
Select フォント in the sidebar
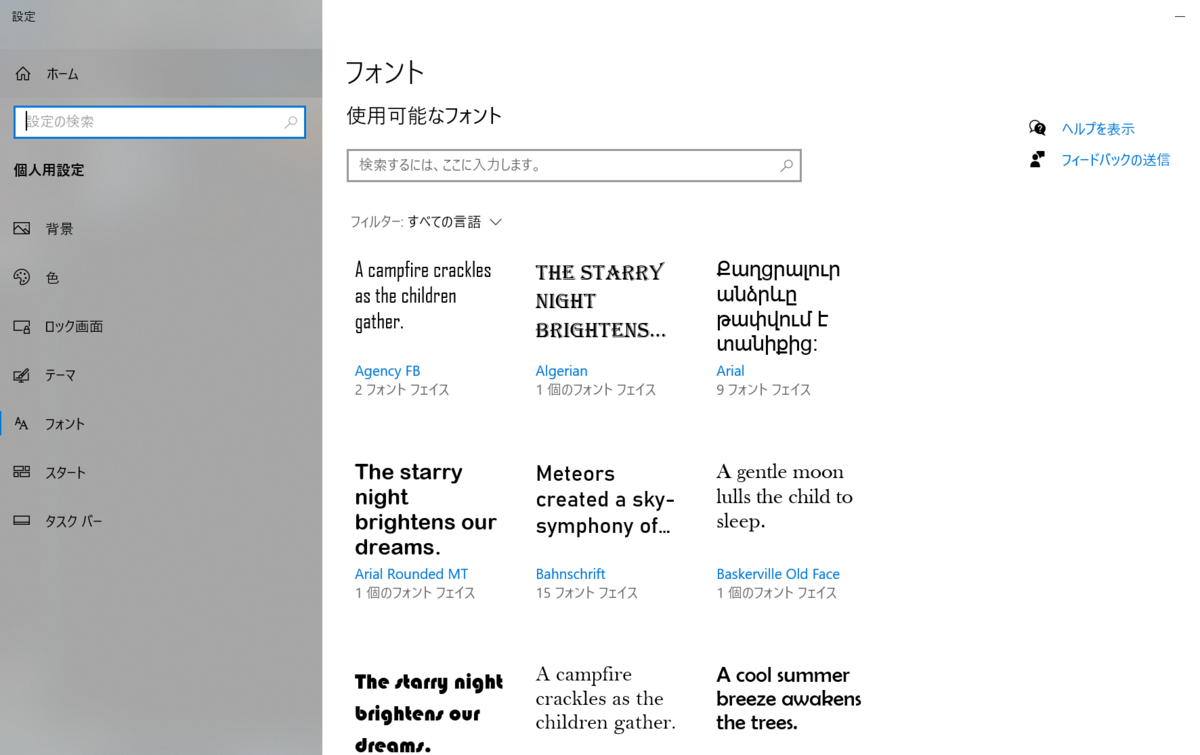point(161,424)
